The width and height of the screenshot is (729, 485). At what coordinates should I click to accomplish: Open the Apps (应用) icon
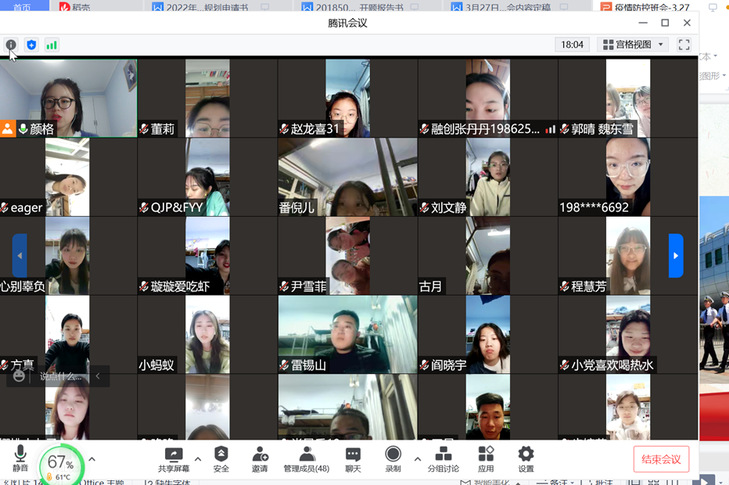click(486, 458)
